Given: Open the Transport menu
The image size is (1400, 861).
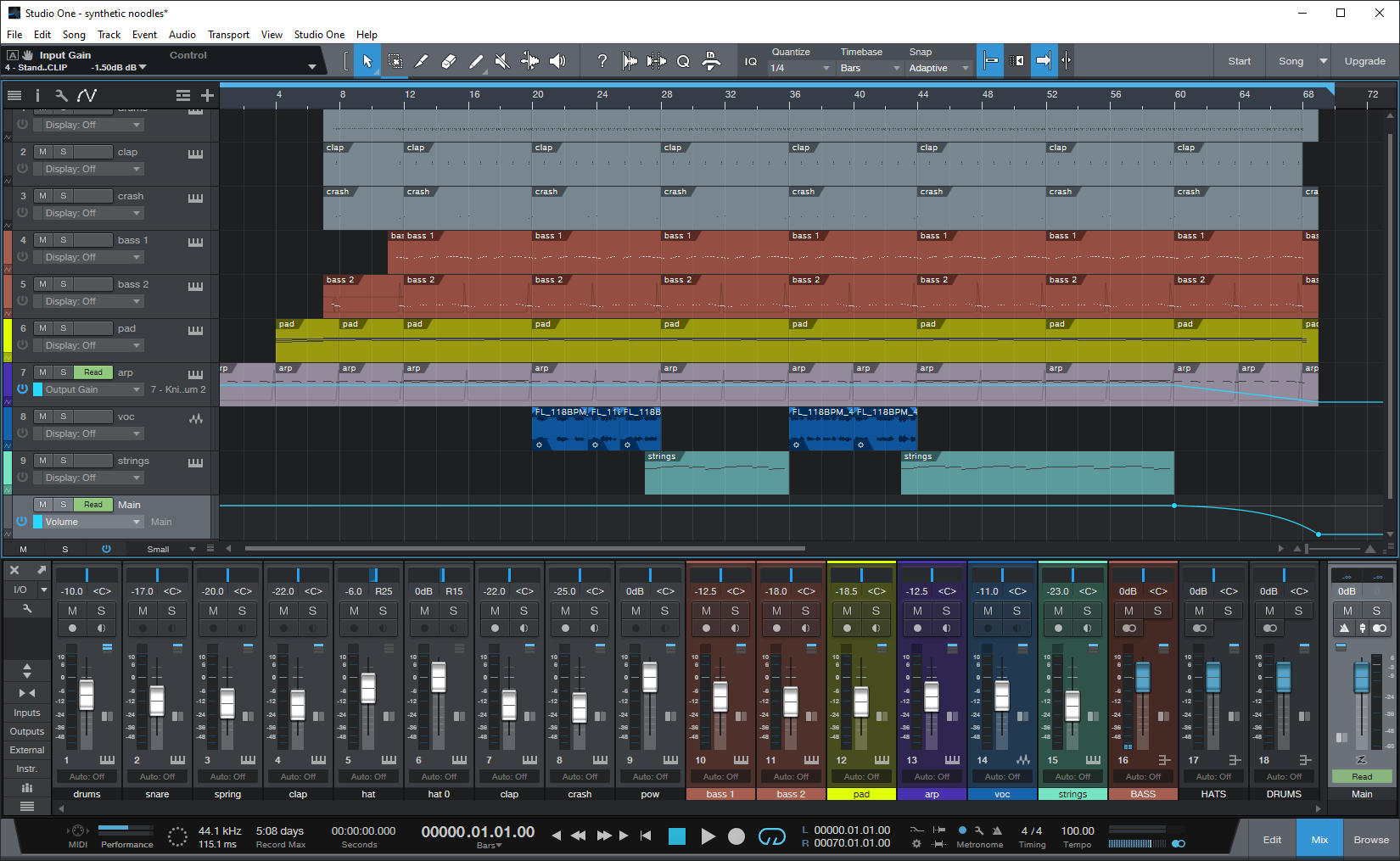Looking at the screenshot, I should coord(228,35).
